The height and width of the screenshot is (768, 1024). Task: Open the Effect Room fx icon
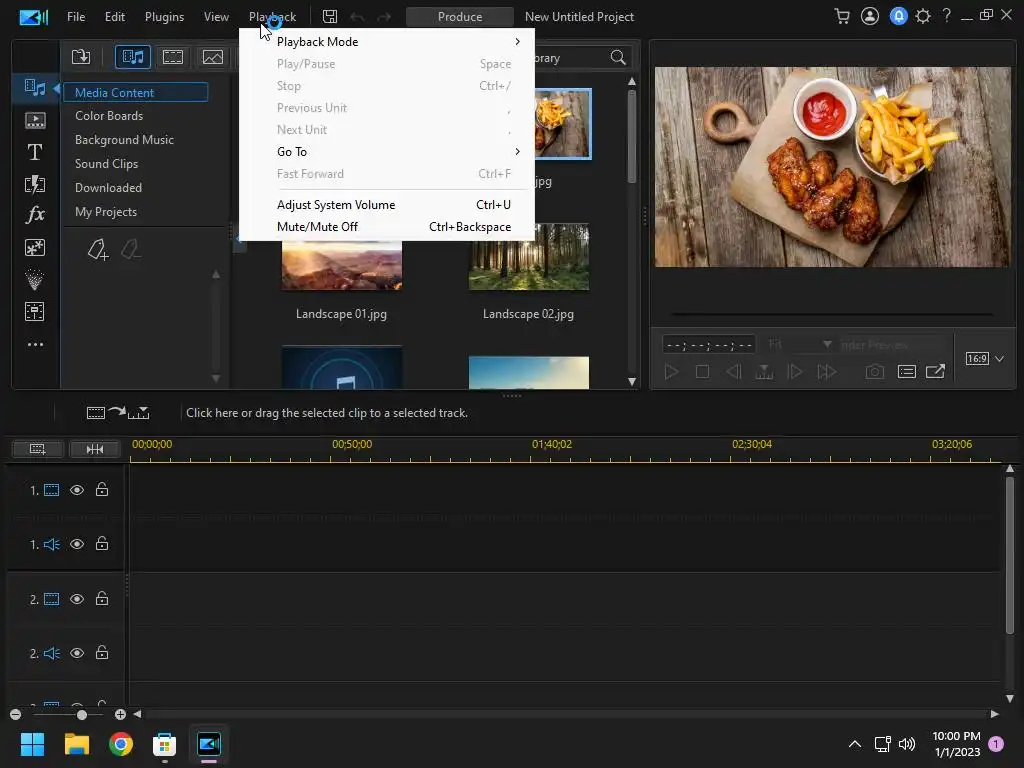[x=35, y=215]
